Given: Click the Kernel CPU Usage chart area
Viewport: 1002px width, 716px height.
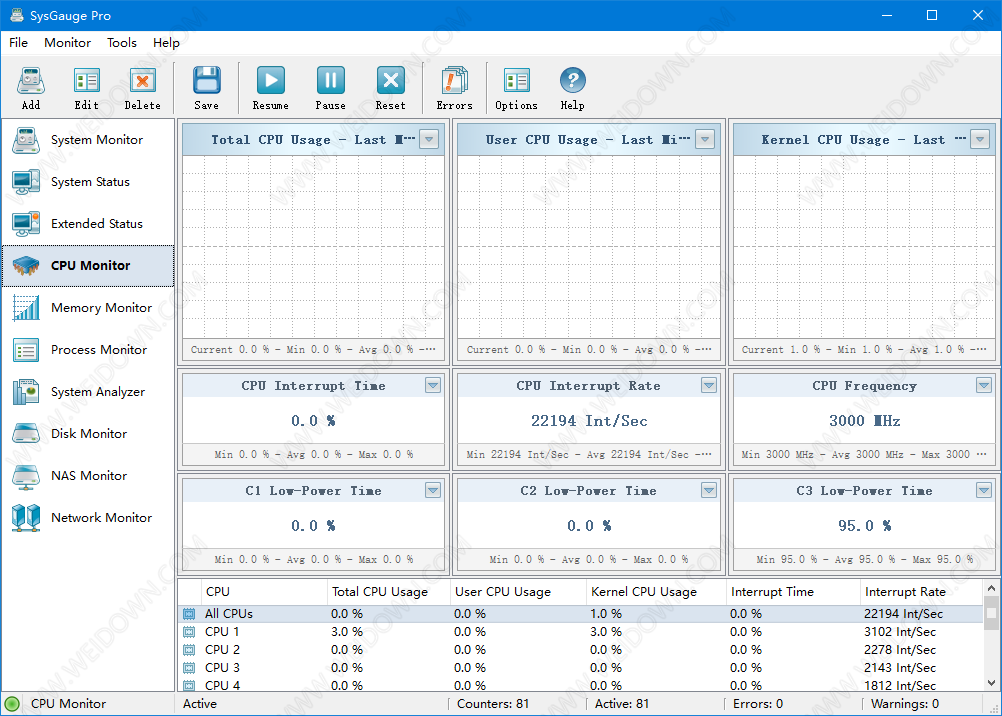Looking at the screenshot, I should coord(864,247).
